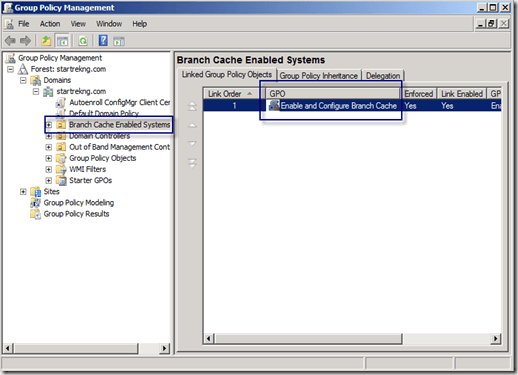This screenshot has height=375, width=518.
Task: Switch to Group Policy Inheritance tab
Action: pyautogui.click(x=319, y=76)
